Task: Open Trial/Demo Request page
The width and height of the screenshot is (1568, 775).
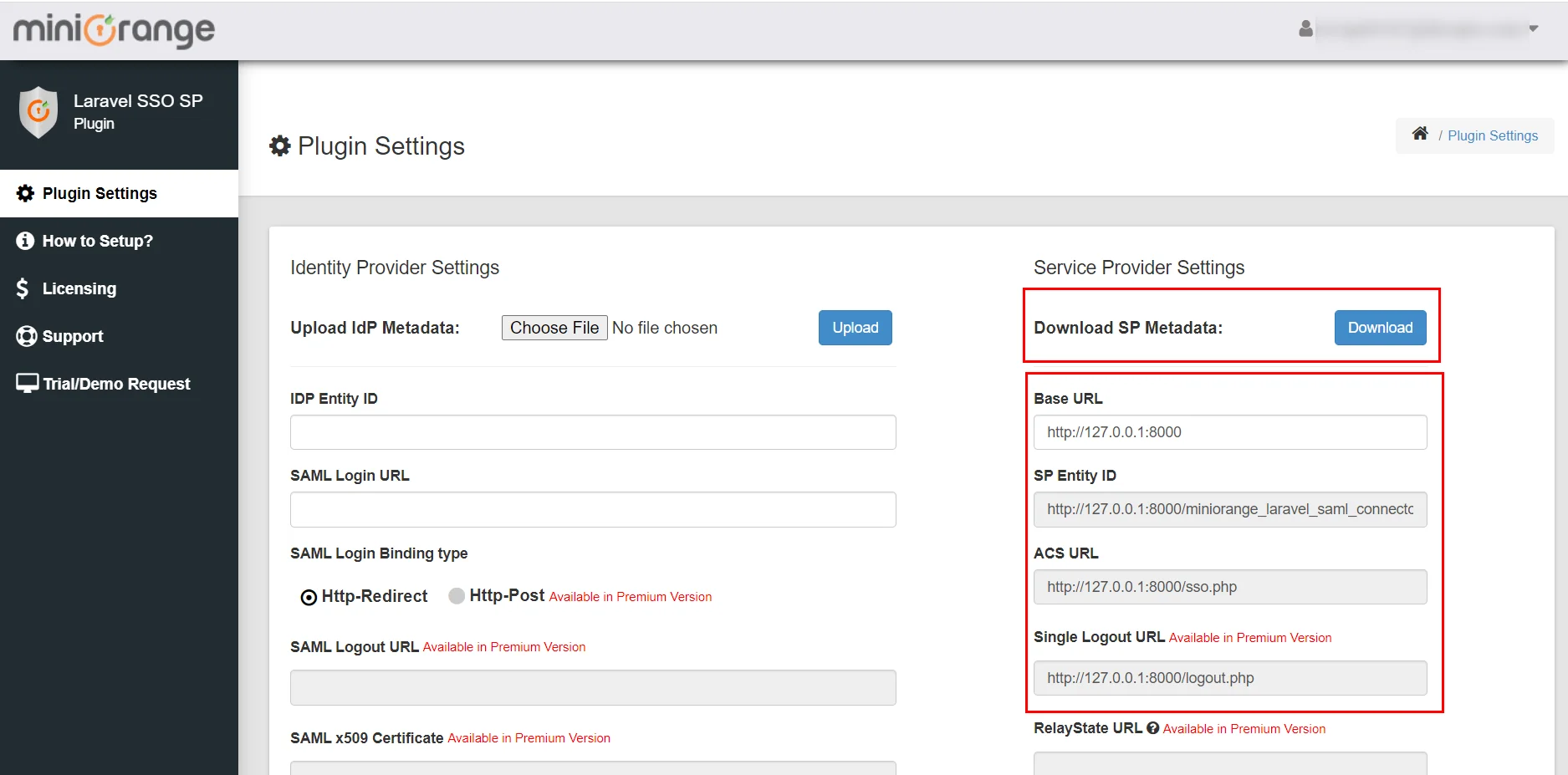Action: click(x=119, y=384)
